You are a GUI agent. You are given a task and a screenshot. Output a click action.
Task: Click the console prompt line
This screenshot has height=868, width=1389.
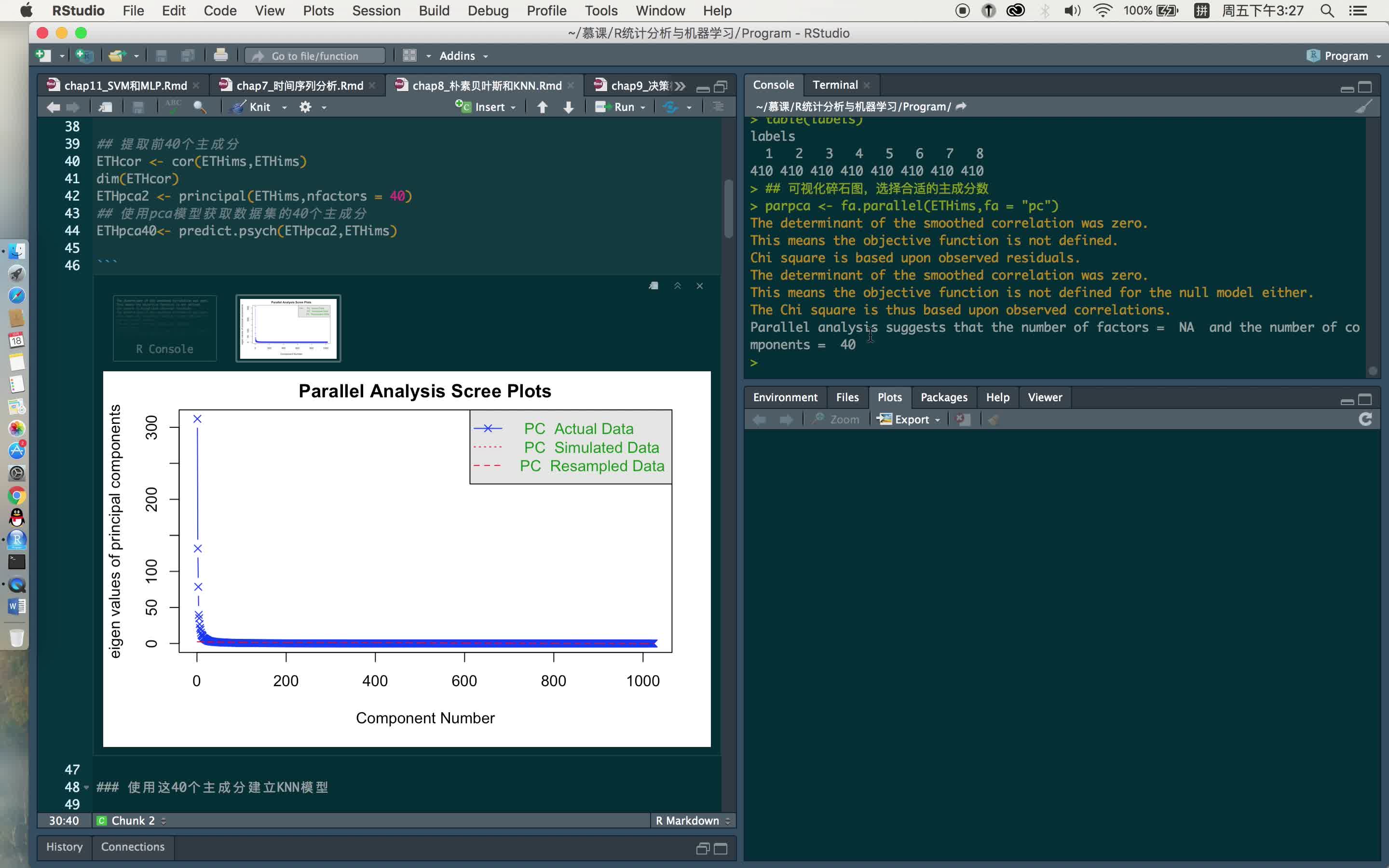tap(1056, 363)
